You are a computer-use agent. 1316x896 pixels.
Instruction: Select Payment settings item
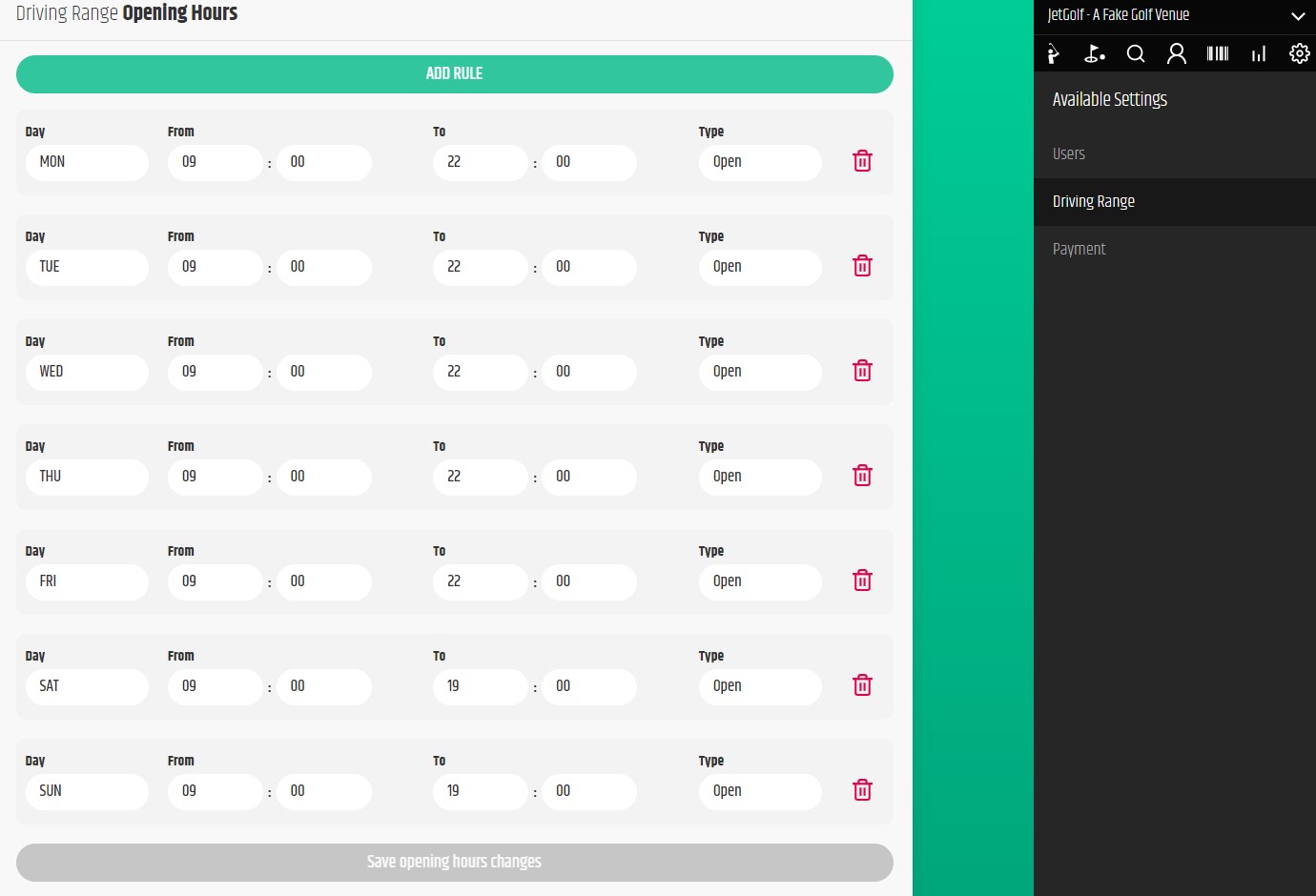(x=1175, y=249)
